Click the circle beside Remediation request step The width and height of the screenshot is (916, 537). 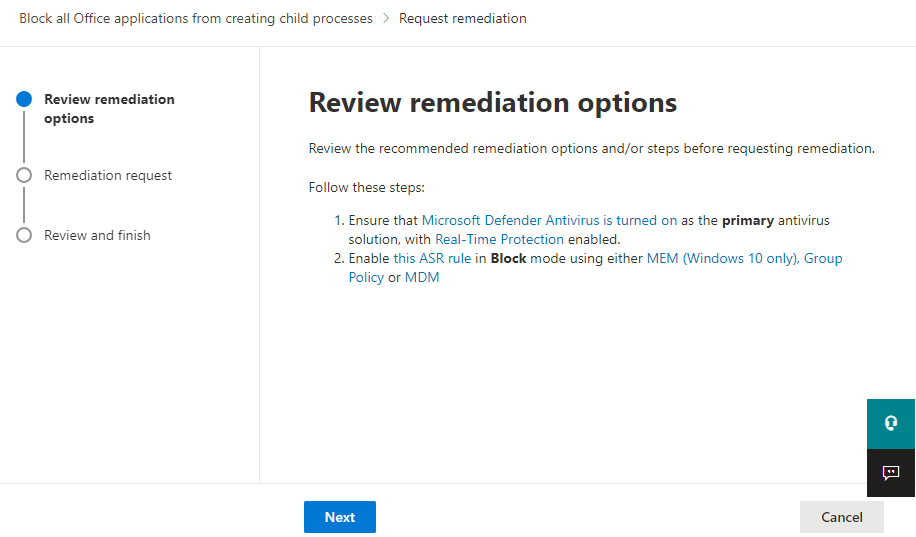tap(24, 175)
